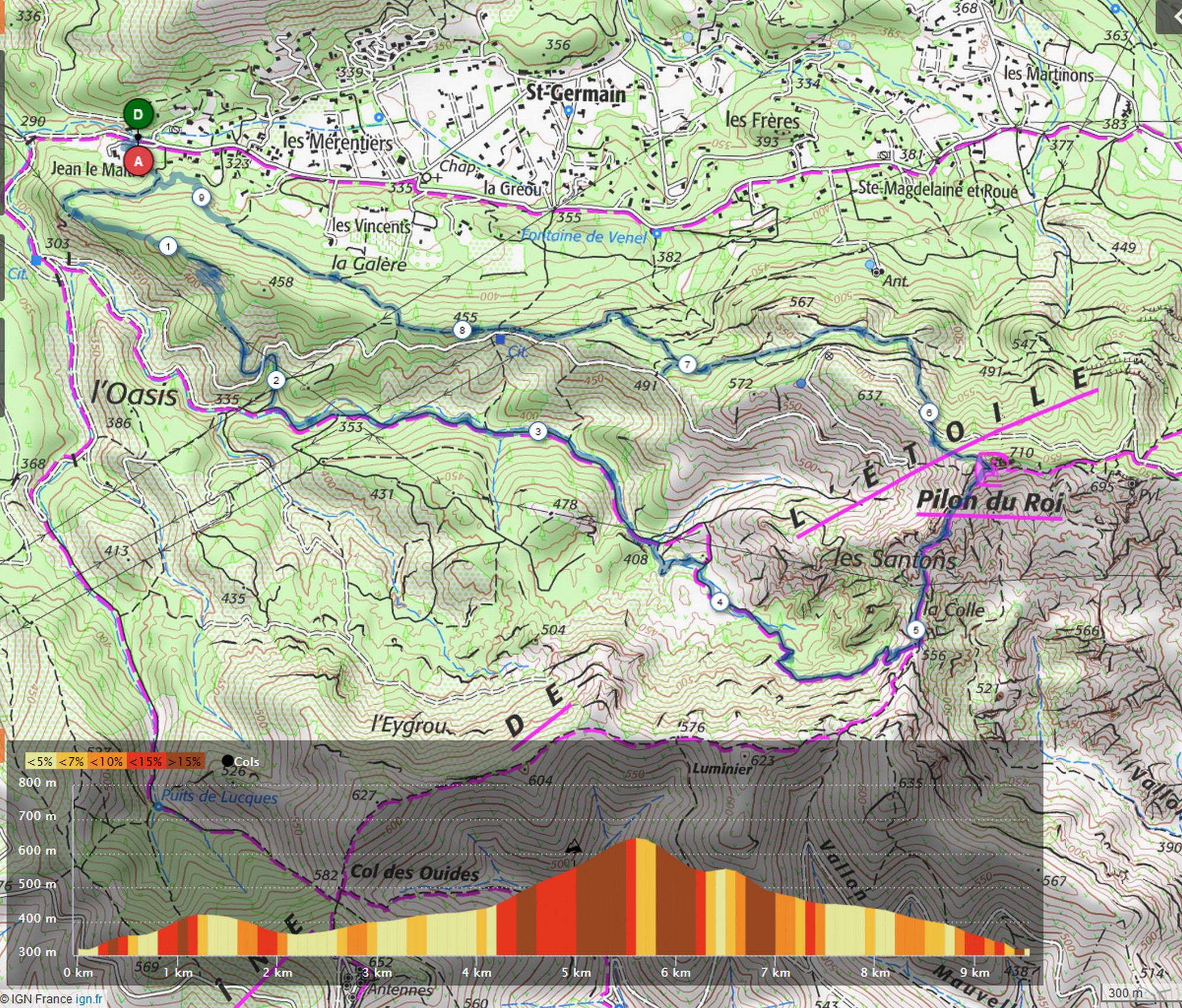Click the la Galère label
Screen dimensions: 1182x1008
coord(369,264)
